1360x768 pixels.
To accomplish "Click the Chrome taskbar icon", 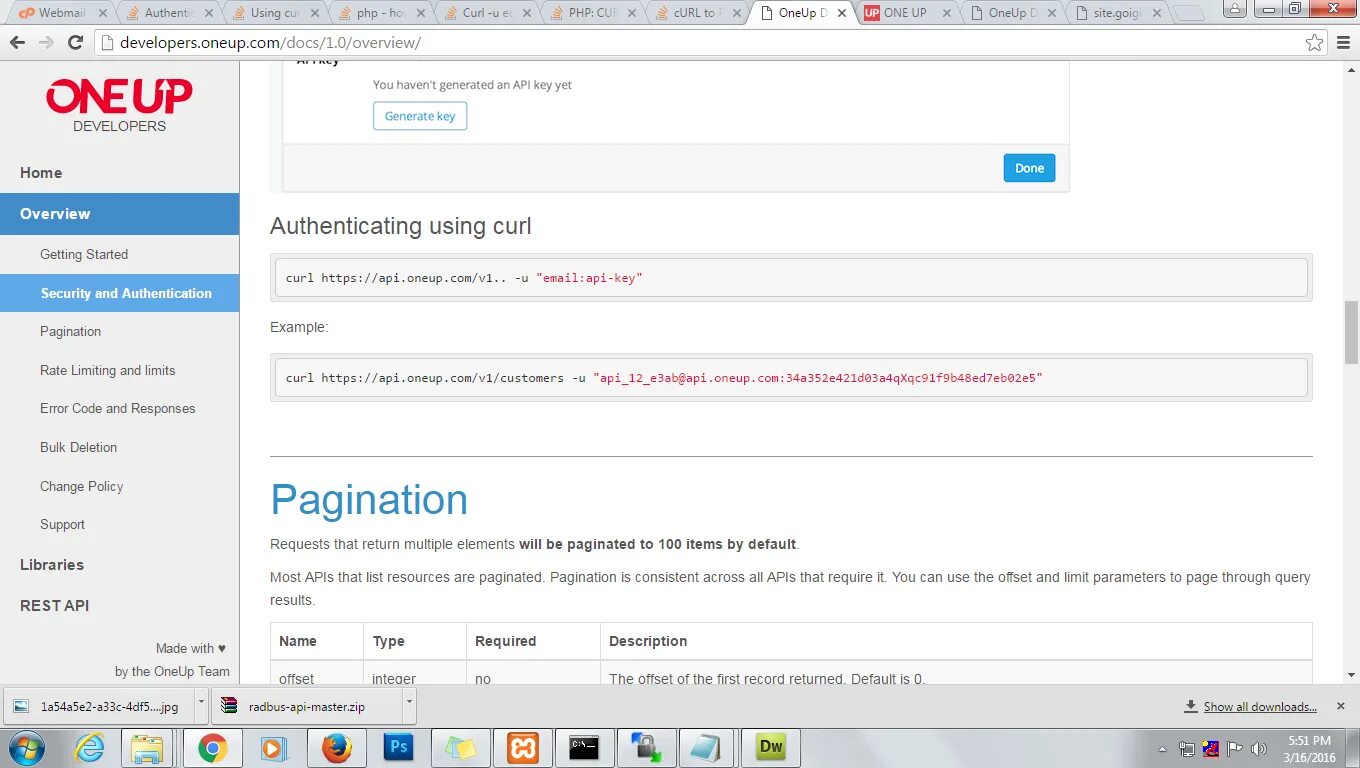I will [x=212, y=748].
